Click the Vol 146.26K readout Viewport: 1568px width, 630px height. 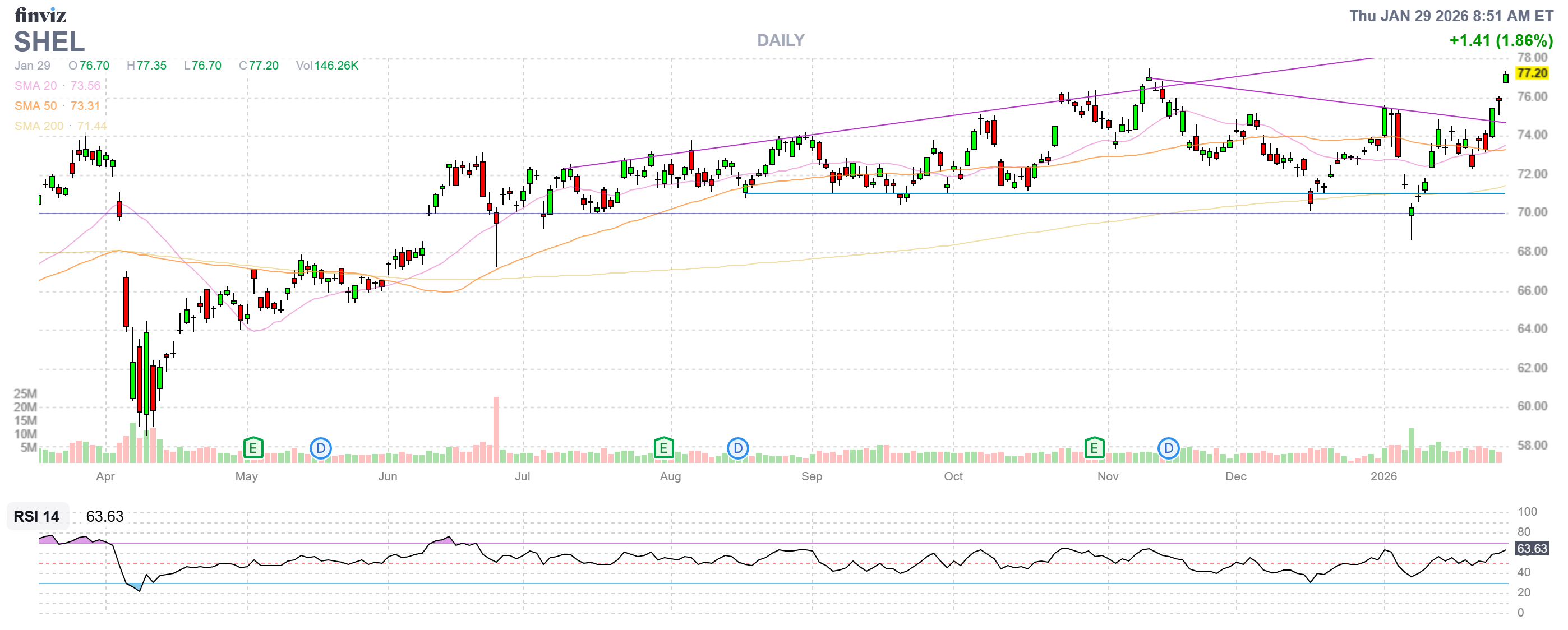click(327, 66)
